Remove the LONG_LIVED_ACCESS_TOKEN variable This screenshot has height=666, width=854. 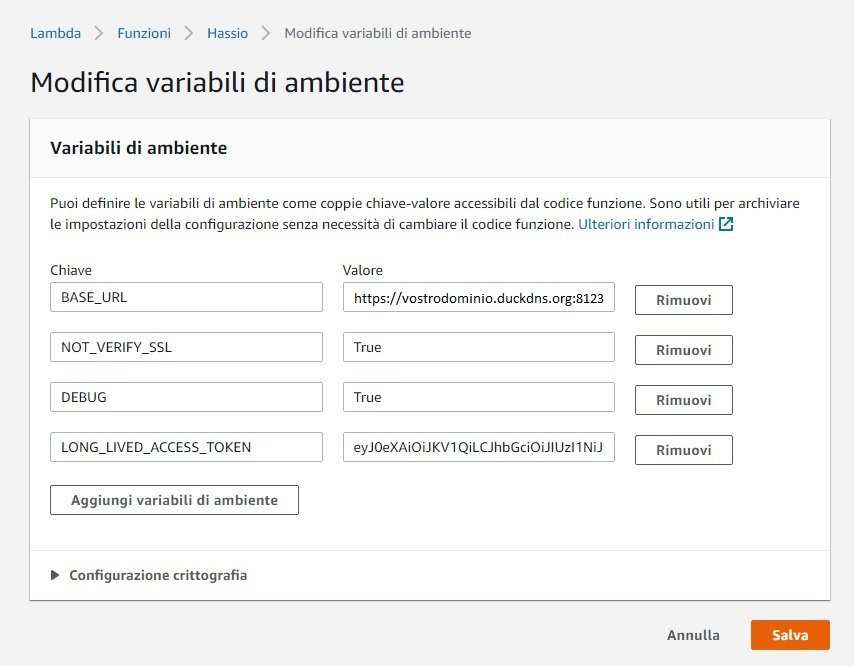tap(683, 449)
